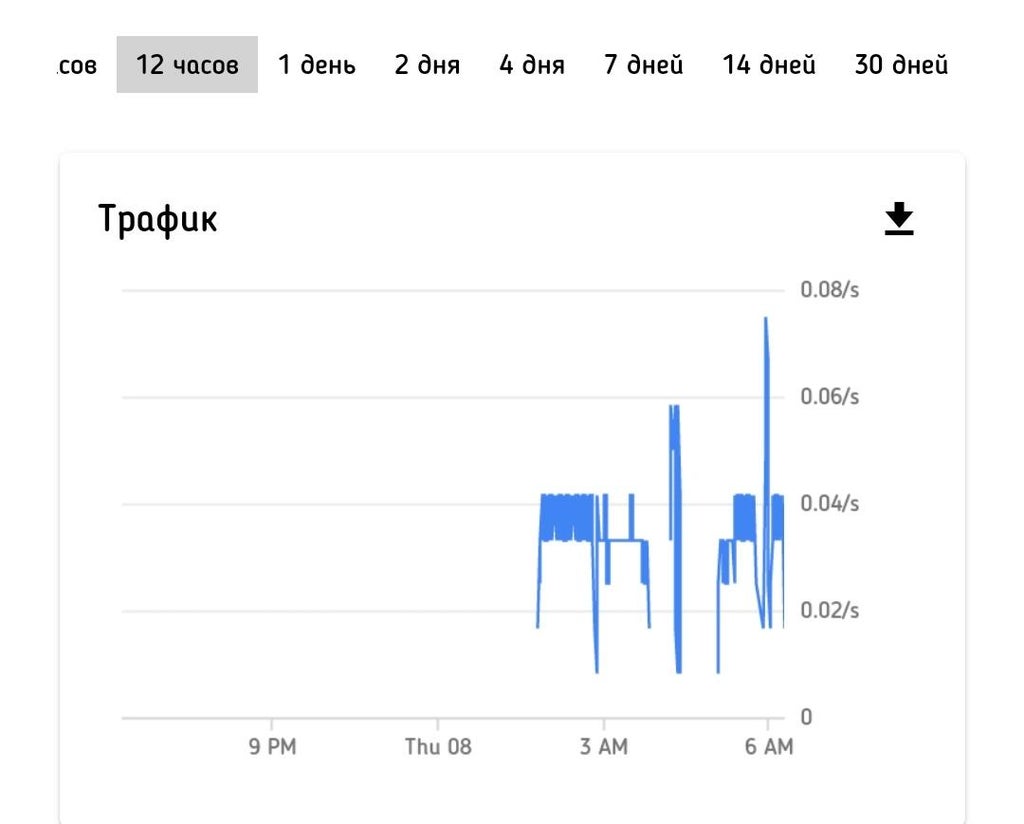Select the 14 дней period

(769, 65)
